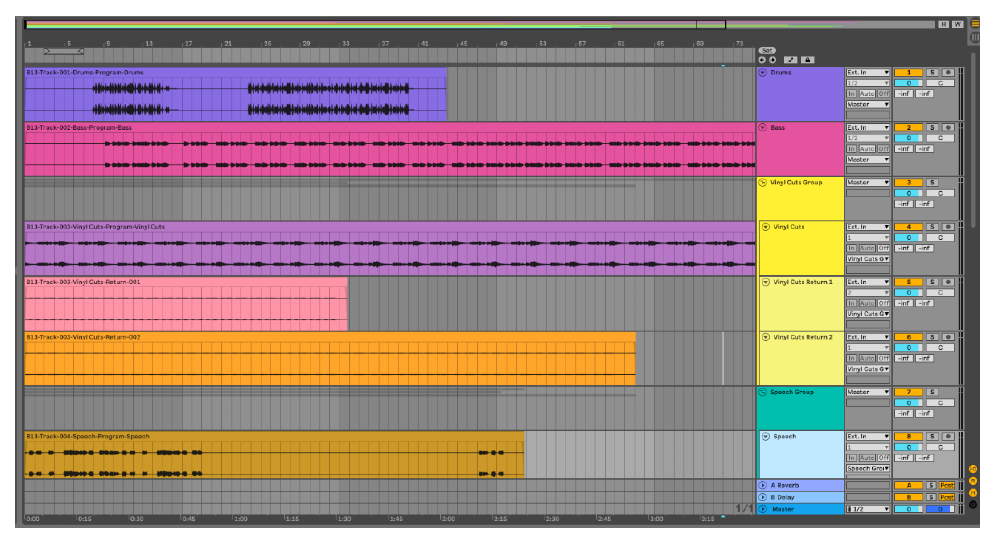The width and height of the screenshot is (996, 544).
Task: Toggle A Reverb return activator
Action: 908,486
